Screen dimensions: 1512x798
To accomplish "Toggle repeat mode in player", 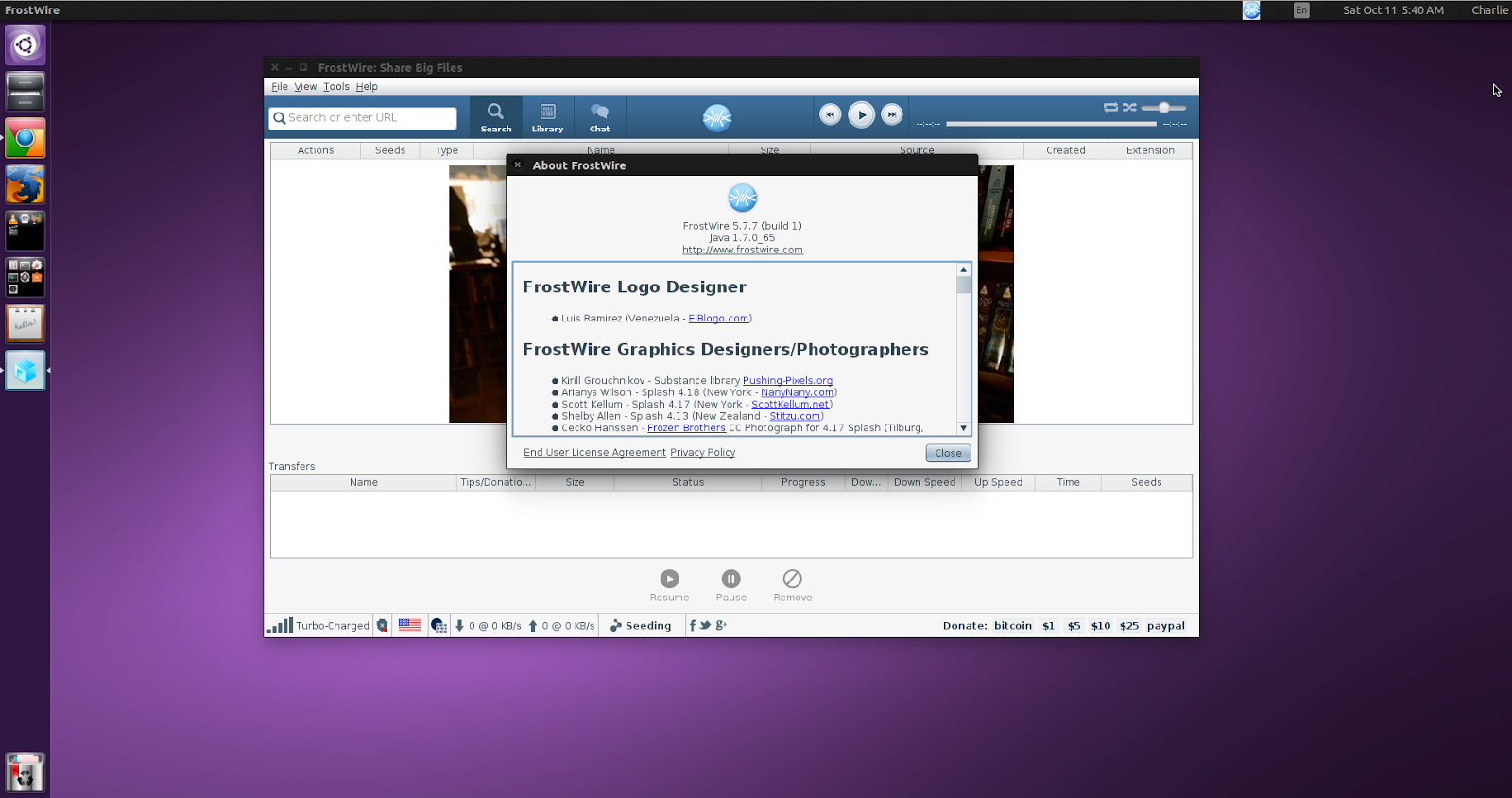I will [x=1110, y=107].
